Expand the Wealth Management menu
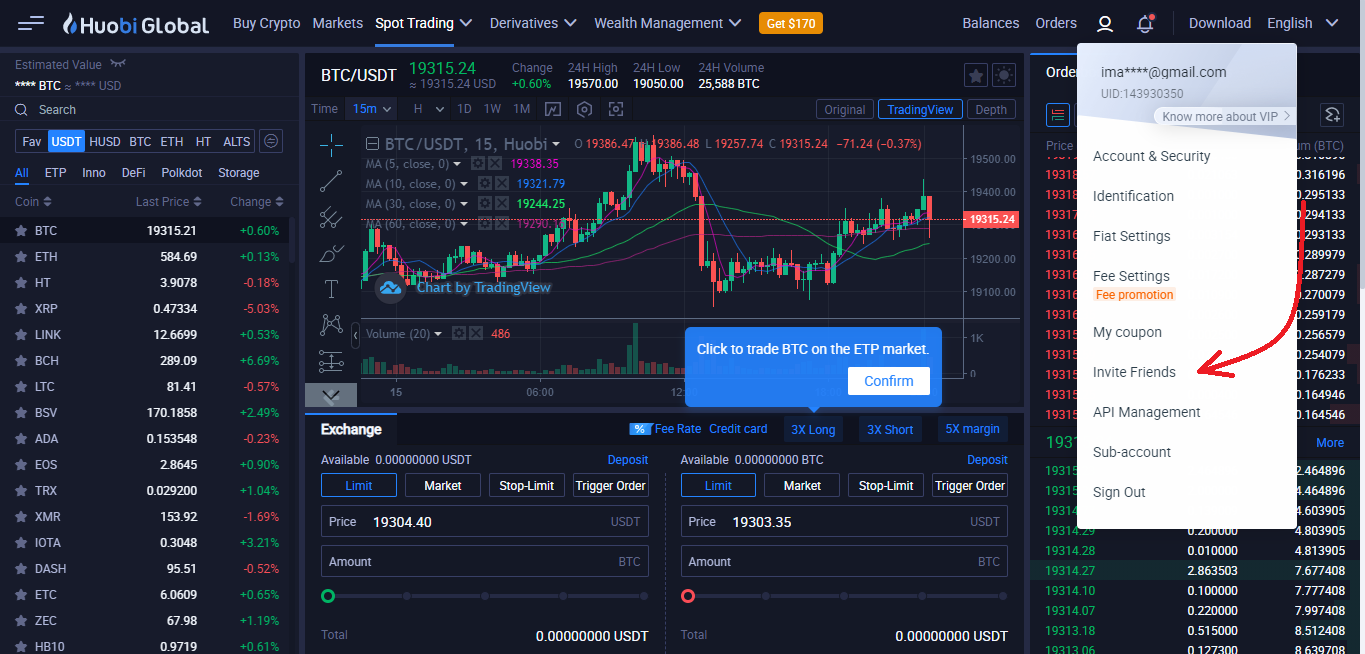 [x=668, y=23]
